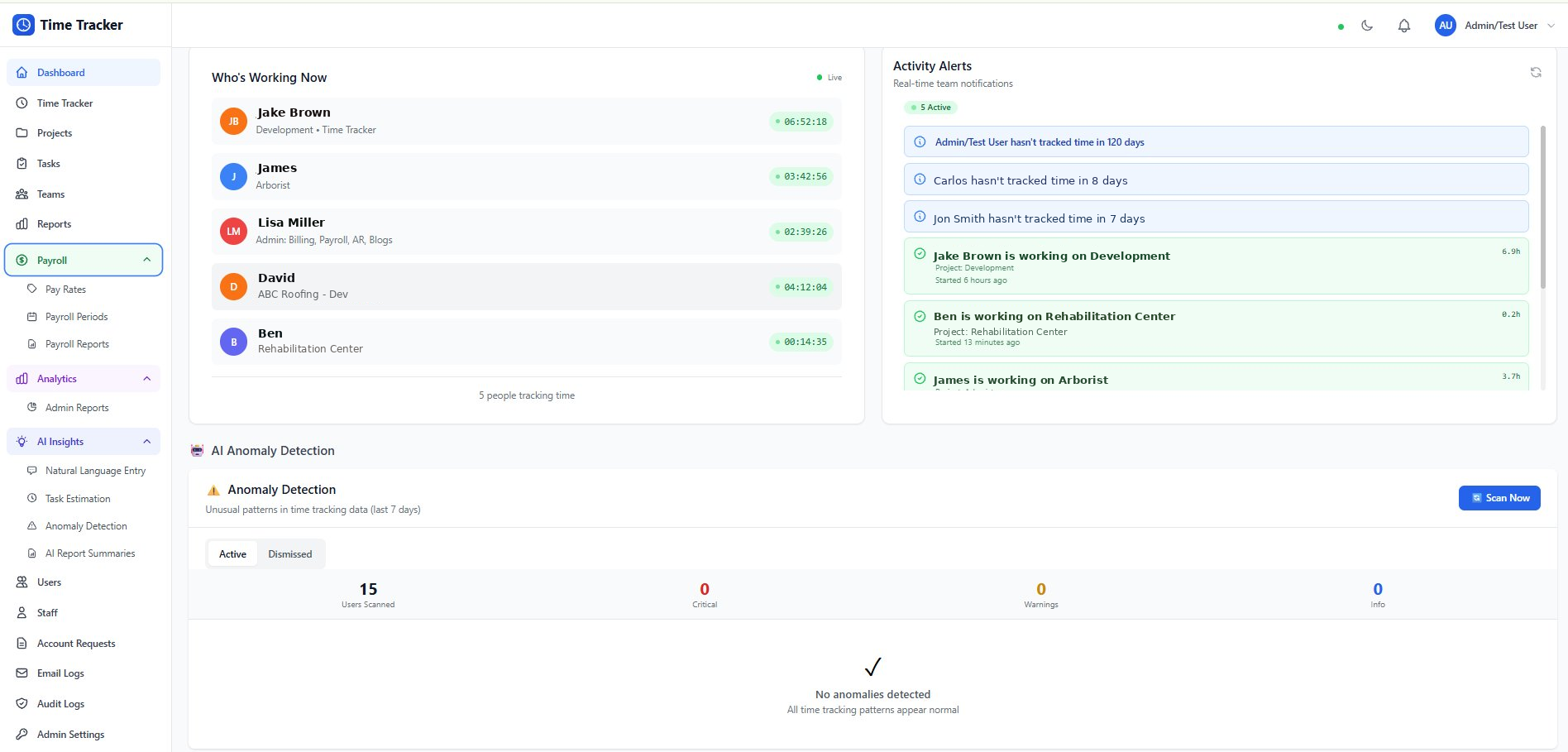Click the Staff person icon
Viewport: 1568px width, 752px height.
[x=22, y=613]
